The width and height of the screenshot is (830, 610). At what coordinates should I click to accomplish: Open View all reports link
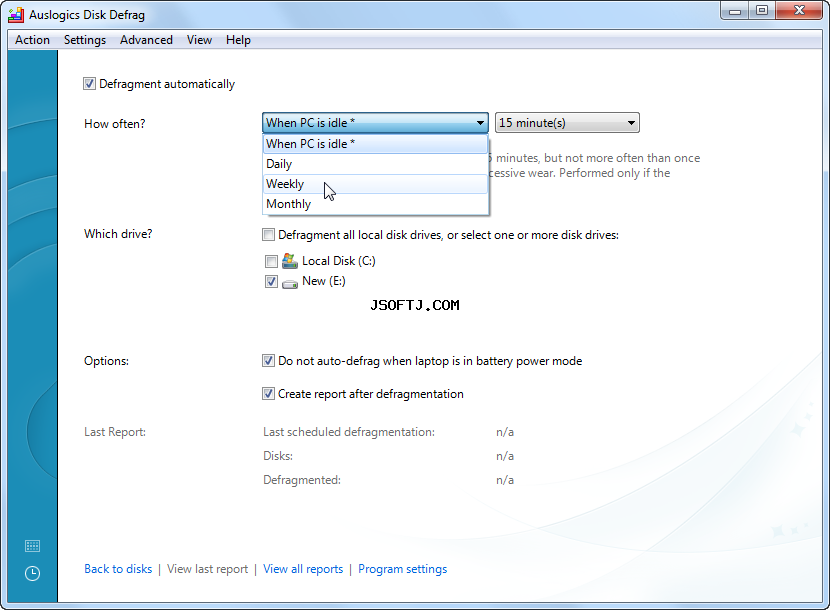point(303,569)
